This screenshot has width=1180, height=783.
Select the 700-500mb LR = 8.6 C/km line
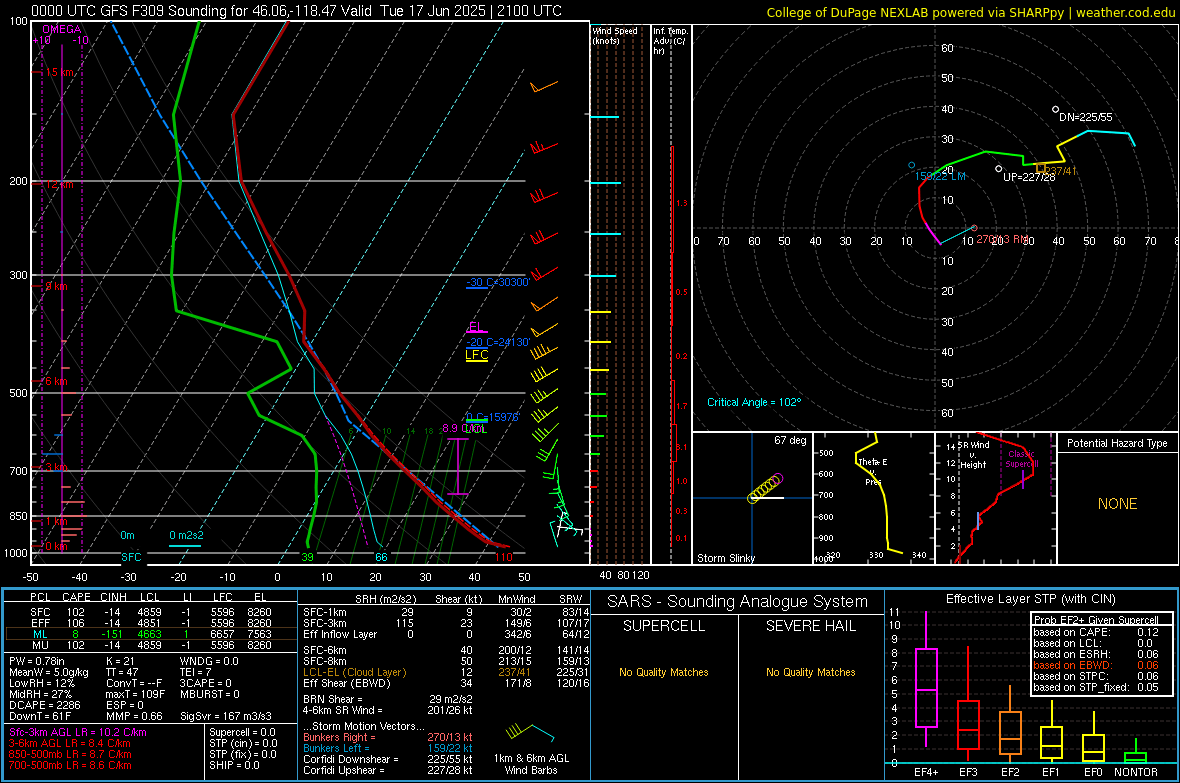coord(70,765)
